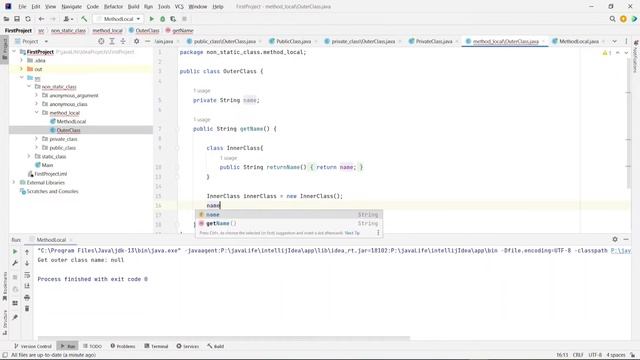Screen dimensions: 640x360
Task: Click the Save All toolbar icon
Action: pos(17,19)
